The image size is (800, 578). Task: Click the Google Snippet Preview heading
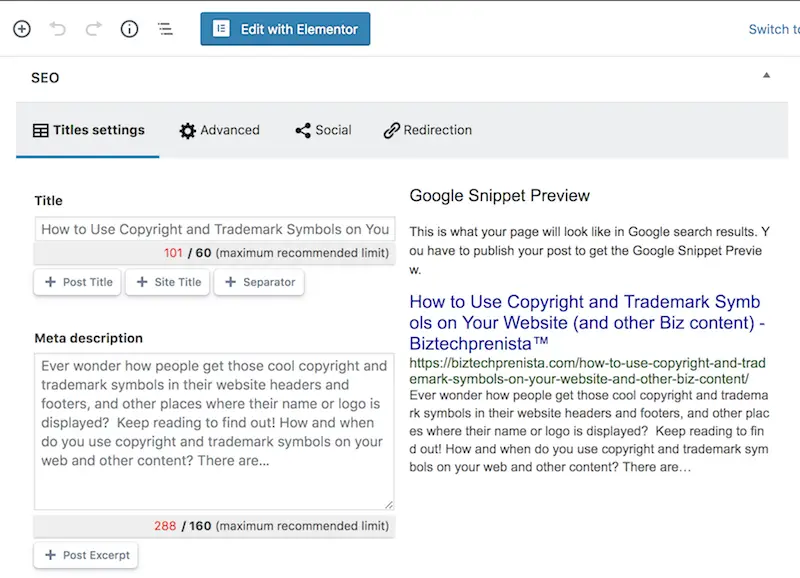click(499, 195)
